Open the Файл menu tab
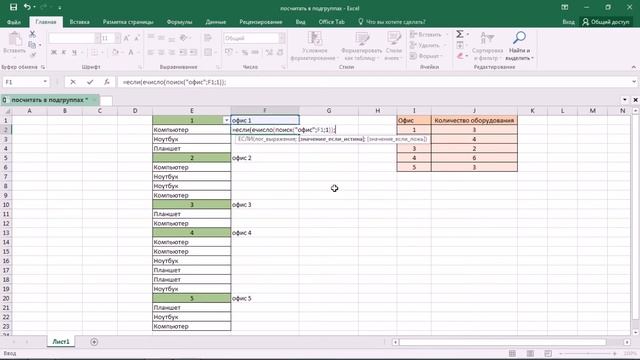 pyautogui.click(x=14, y=22)
